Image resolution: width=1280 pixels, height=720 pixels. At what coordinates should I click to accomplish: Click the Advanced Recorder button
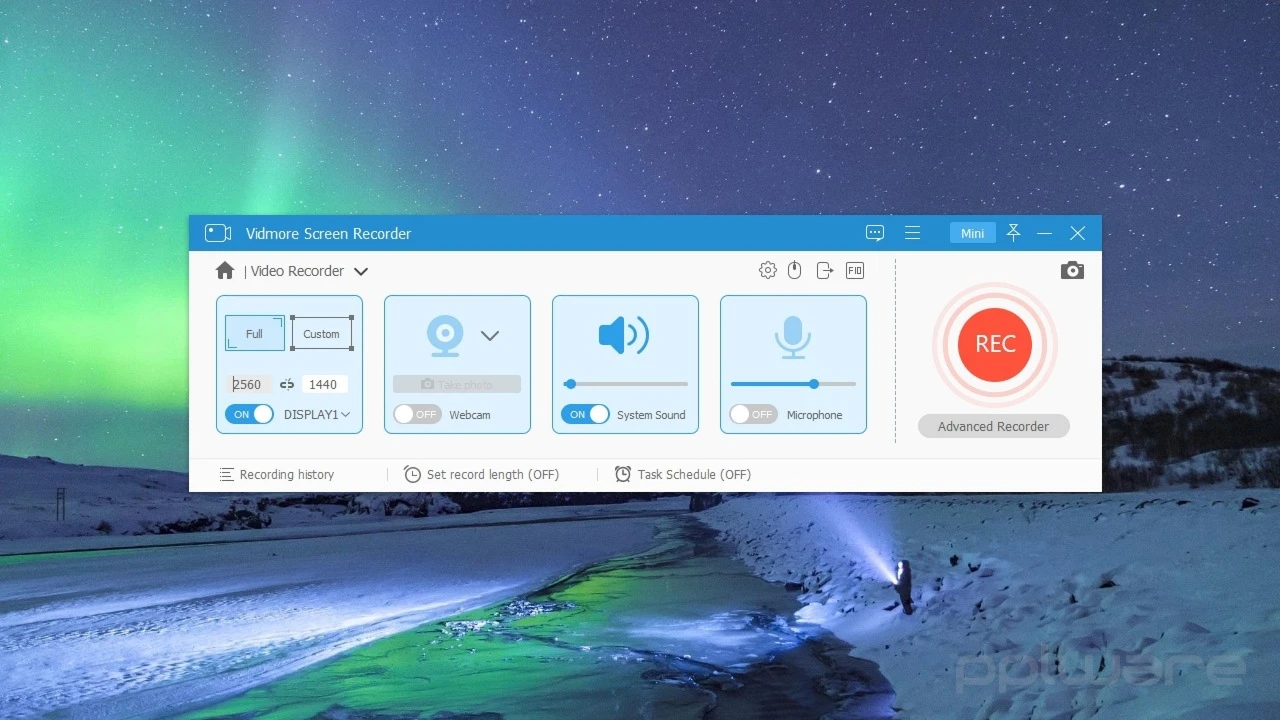[993, 426]
